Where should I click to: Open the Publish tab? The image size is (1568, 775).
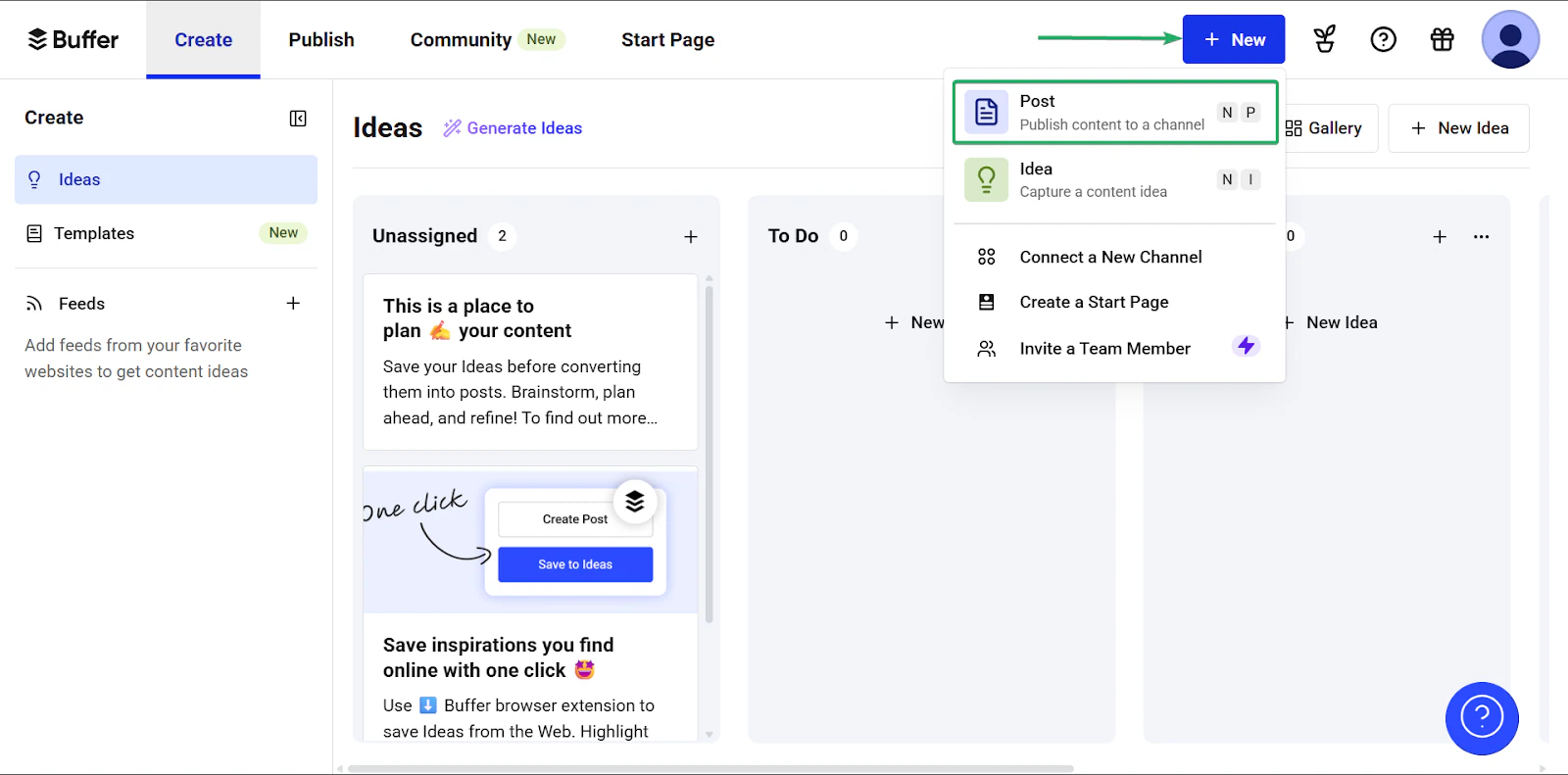coord(321,39)
